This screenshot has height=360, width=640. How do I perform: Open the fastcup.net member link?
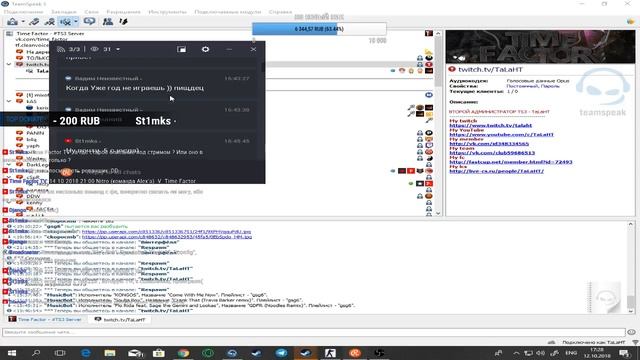[511, 162]
